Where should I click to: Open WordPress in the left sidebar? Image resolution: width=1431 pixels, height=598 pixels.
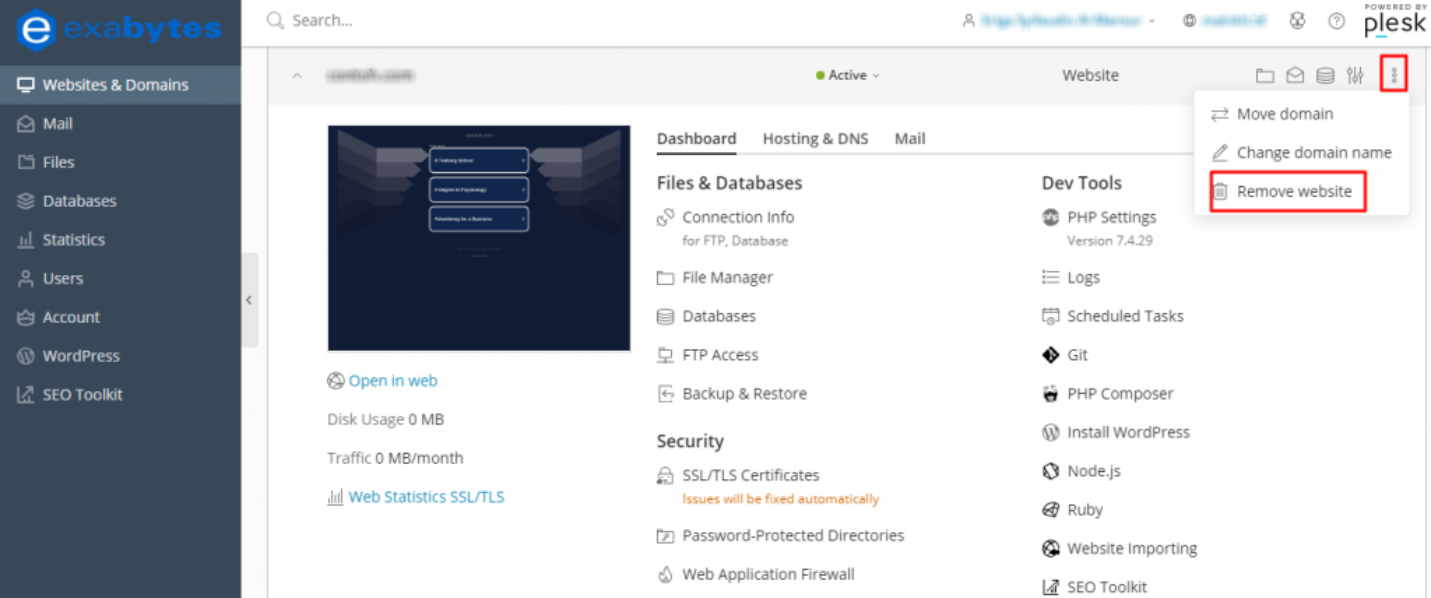click(x=120, y=356)
